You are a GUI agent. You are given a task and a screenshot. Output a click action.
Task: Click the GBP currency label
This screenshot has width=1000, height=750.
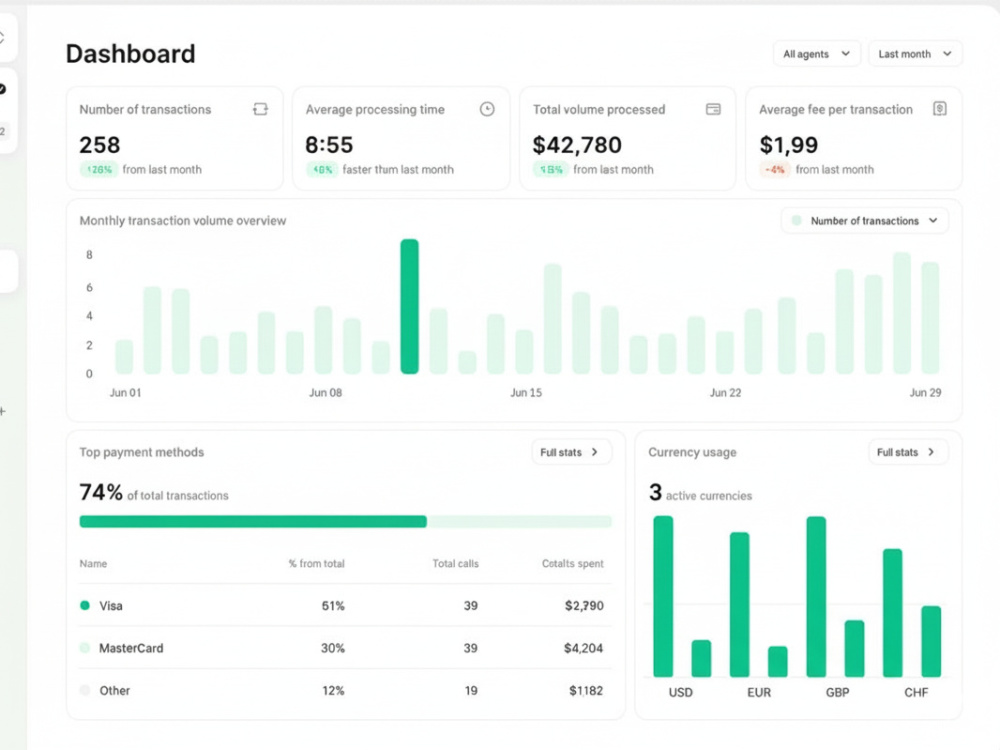click(x=837, y=693)
